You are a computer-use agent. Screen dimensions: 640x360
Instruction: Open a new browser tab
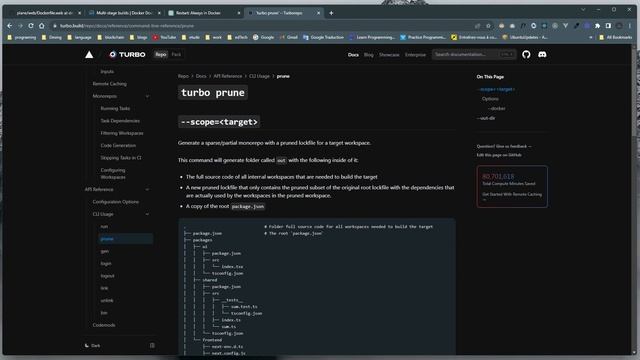pos(331,13)
